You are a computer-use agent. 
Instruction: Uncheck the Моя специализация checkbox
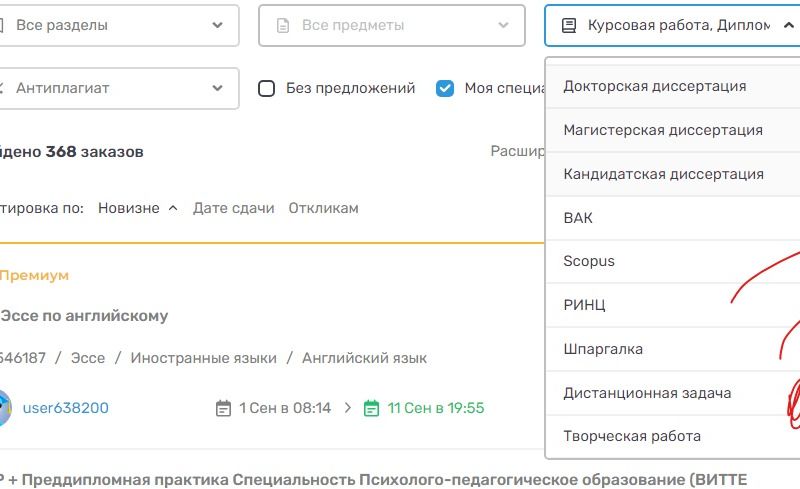pyautogui.click(x=445, y=88)
